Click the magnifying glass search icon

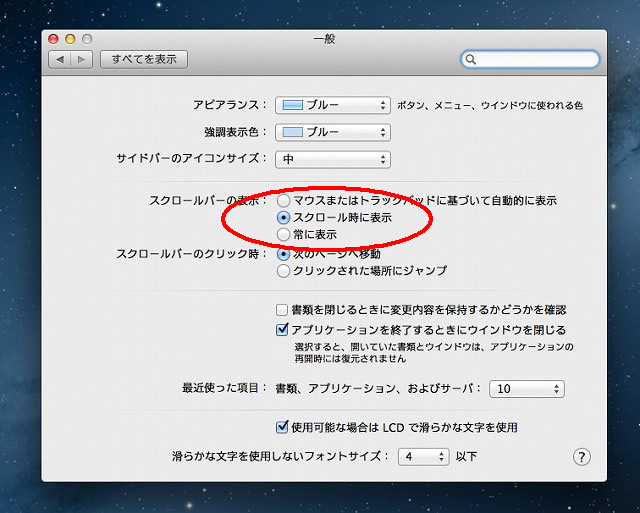[x=472, y=60]
